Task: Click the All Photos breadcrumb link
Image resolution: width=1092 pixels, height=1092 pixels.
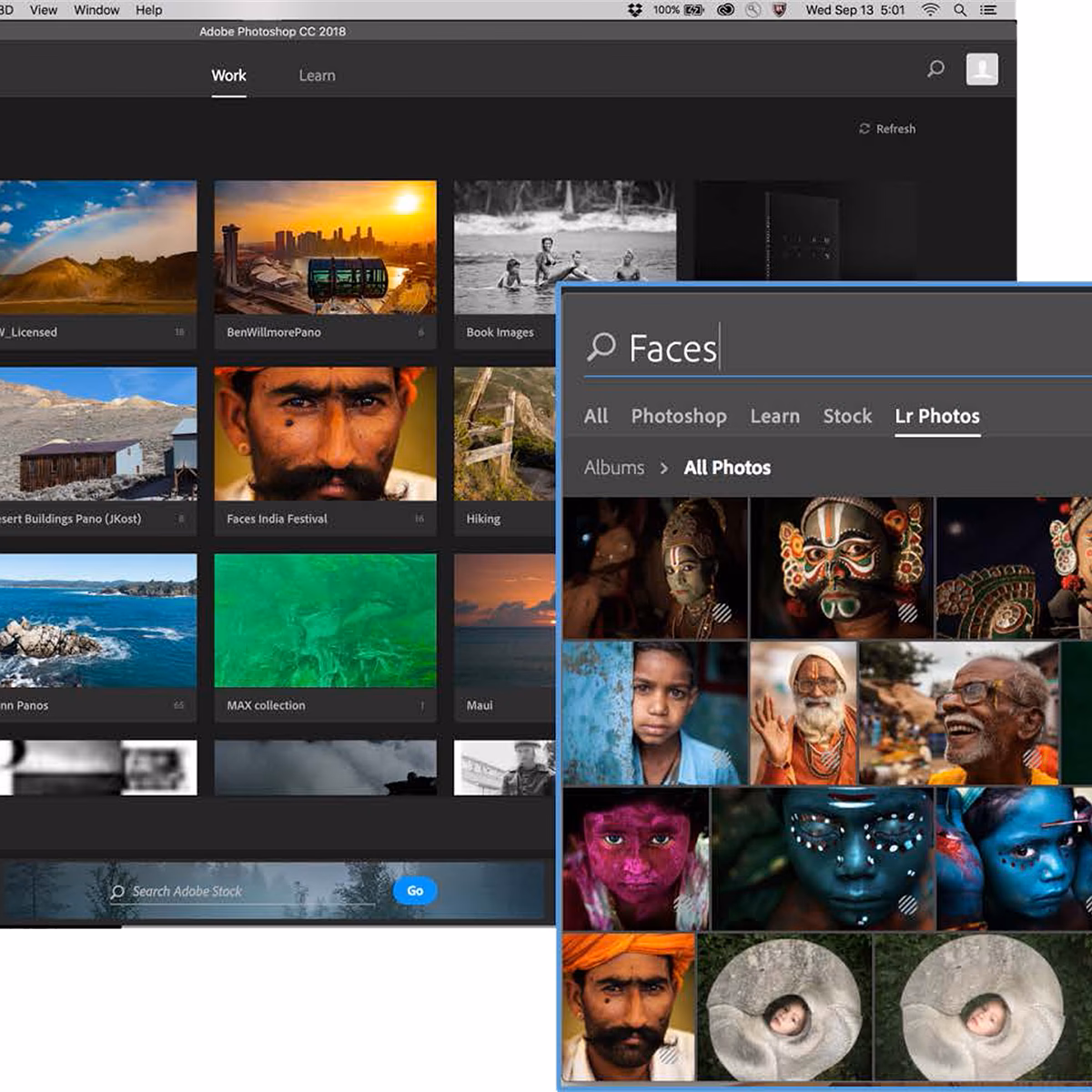Action: [x=727, y=467]
